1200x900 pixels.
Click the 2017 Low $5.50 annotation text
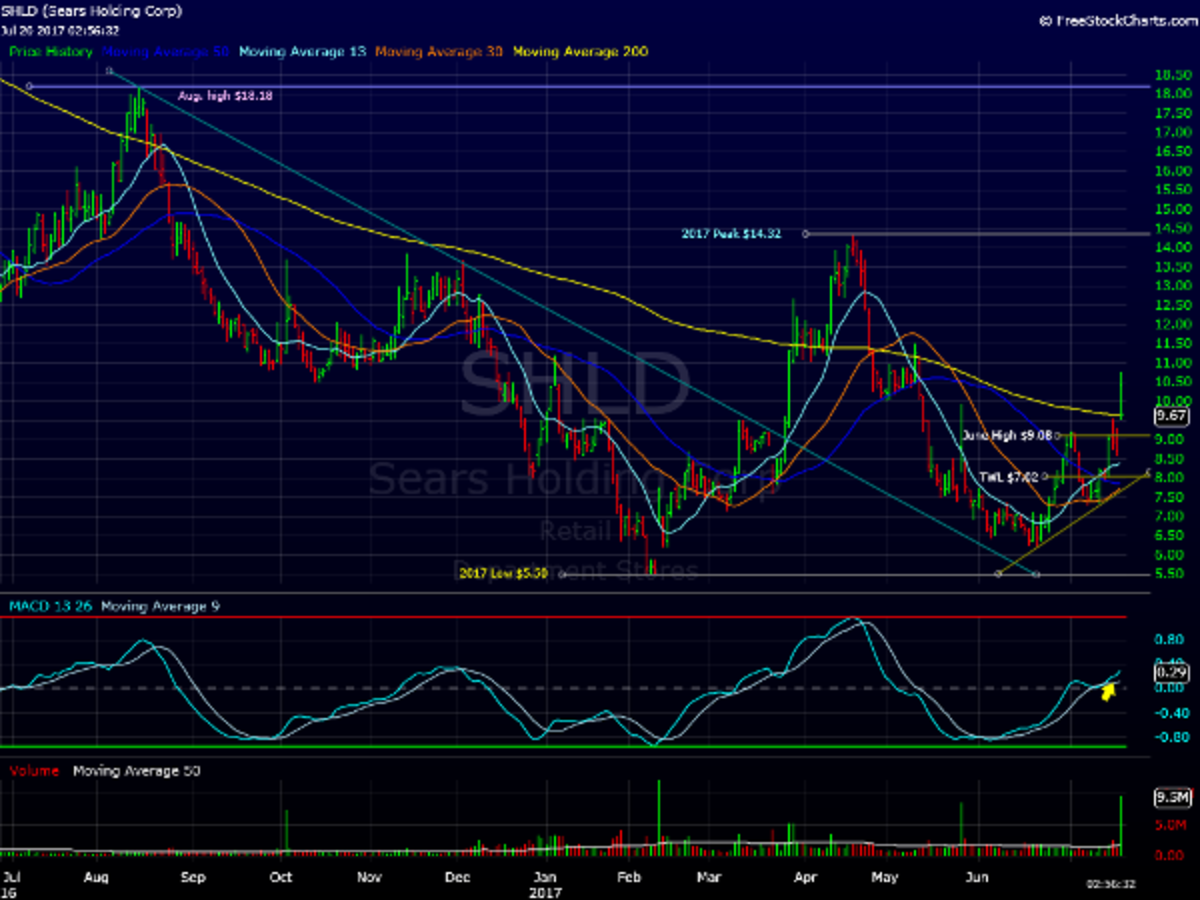505,574
